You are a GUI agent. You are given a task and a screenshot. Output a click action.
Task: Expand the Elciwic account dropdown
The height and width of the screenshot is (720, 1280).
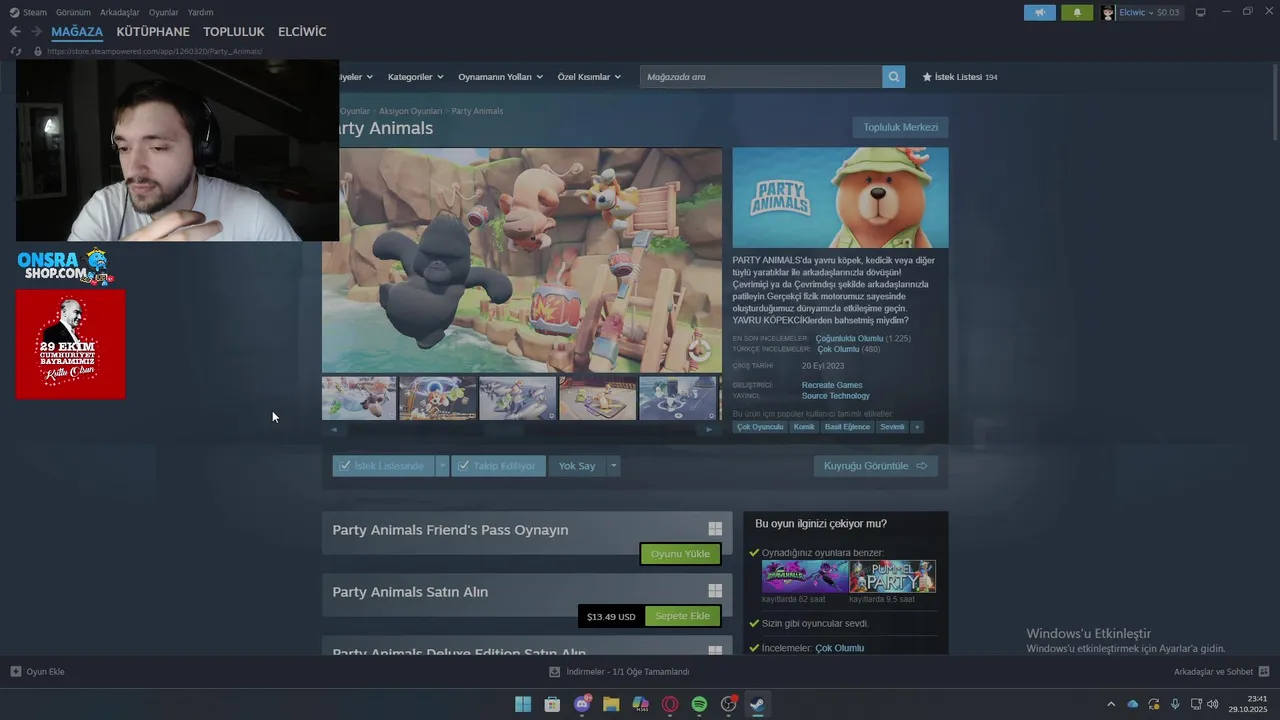coord(1150,12)
